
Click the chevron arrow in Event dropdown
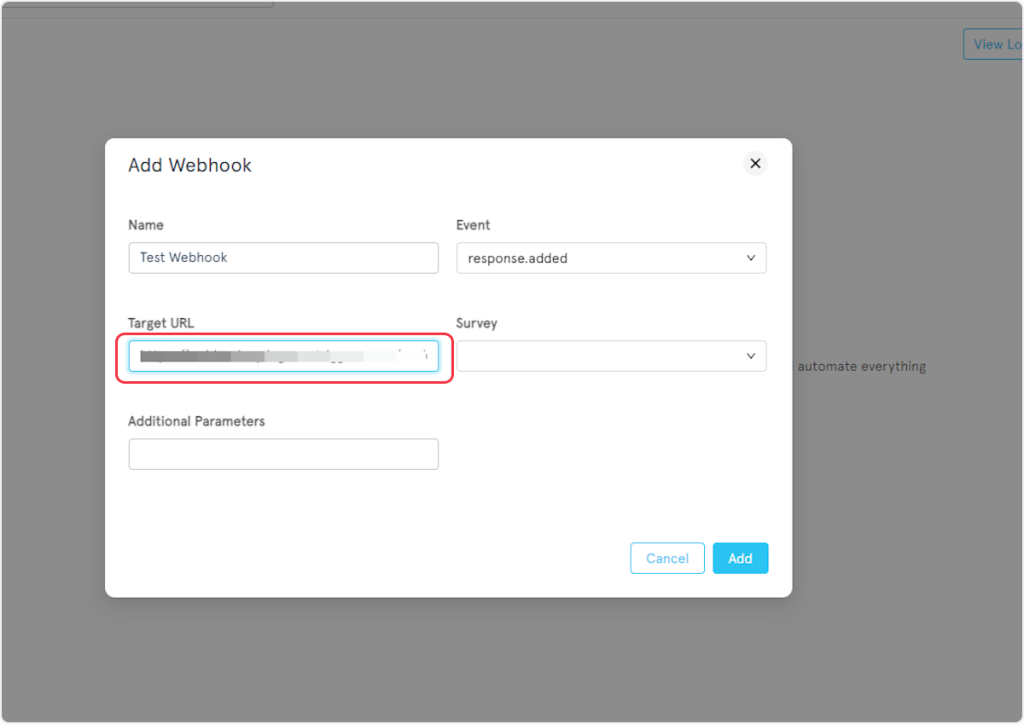click(x=751, y=258)
